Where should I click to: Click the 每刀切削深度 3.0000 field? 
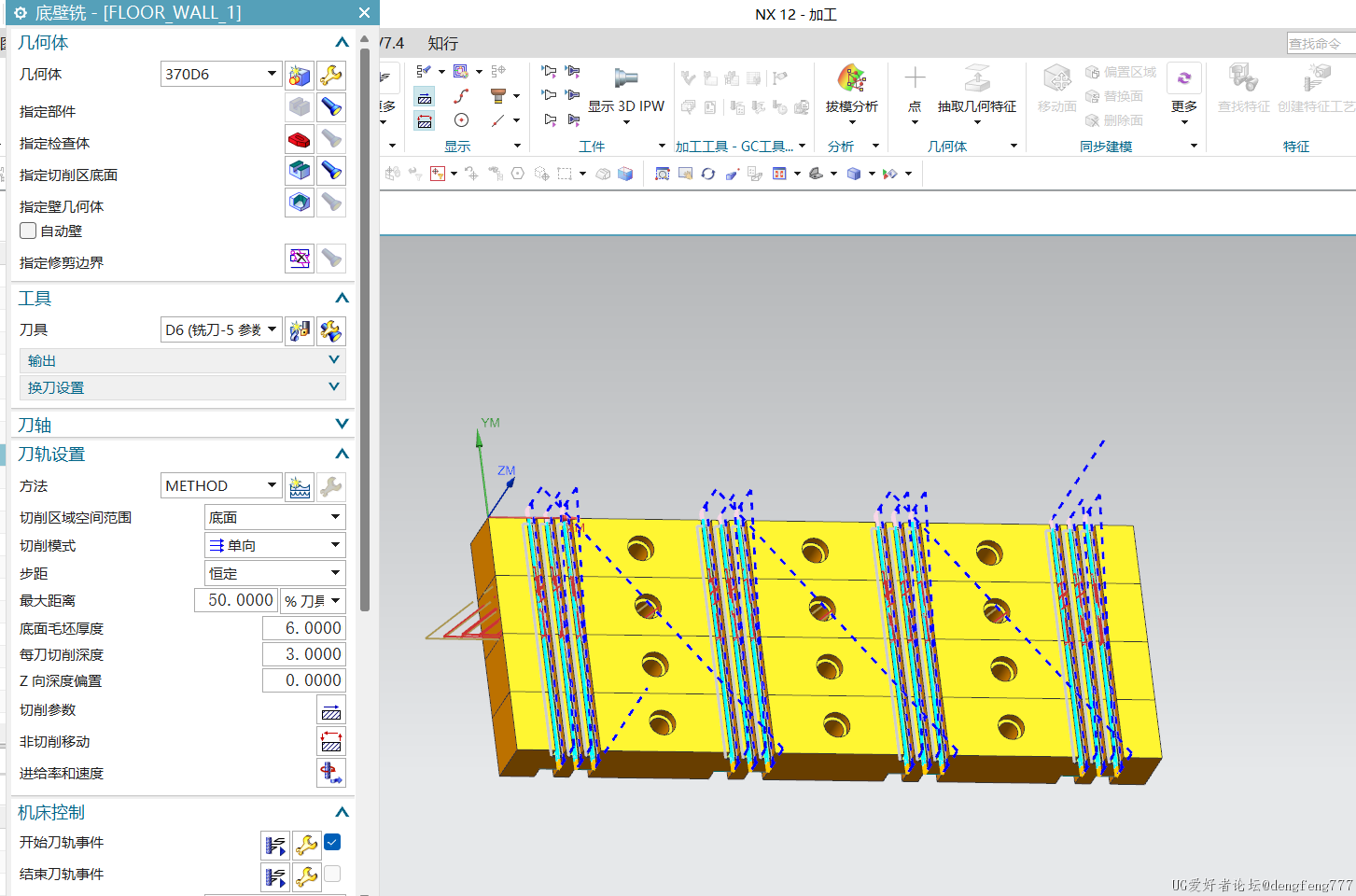pos(303,654)
